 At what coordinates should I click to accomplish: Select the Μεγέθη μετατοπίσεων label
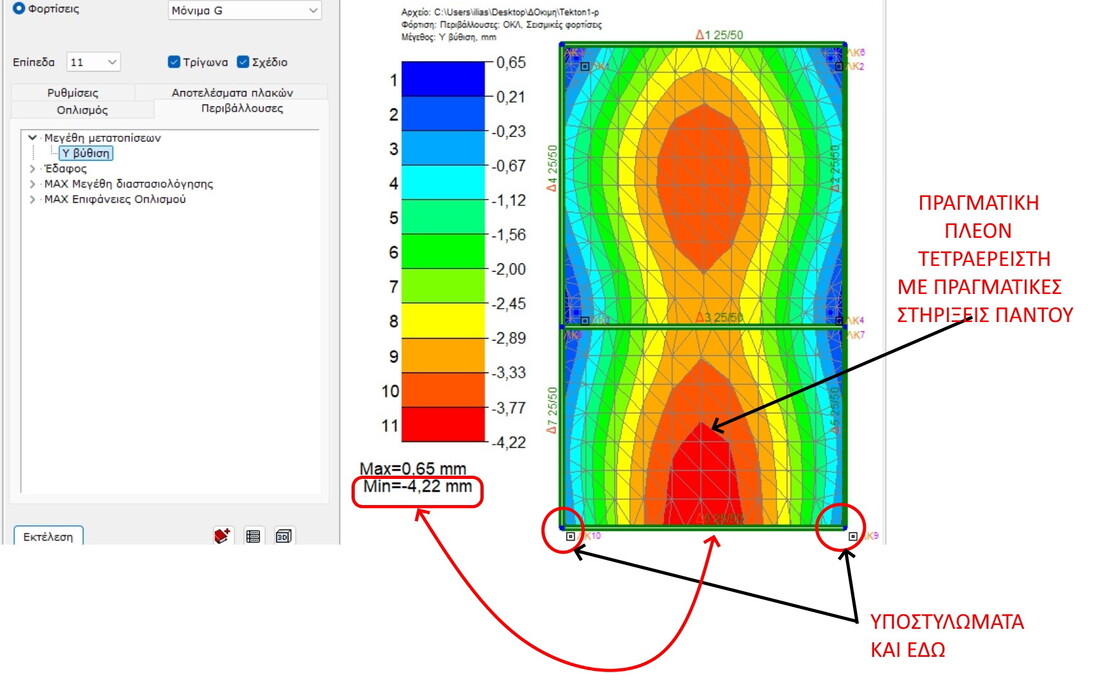102,138
